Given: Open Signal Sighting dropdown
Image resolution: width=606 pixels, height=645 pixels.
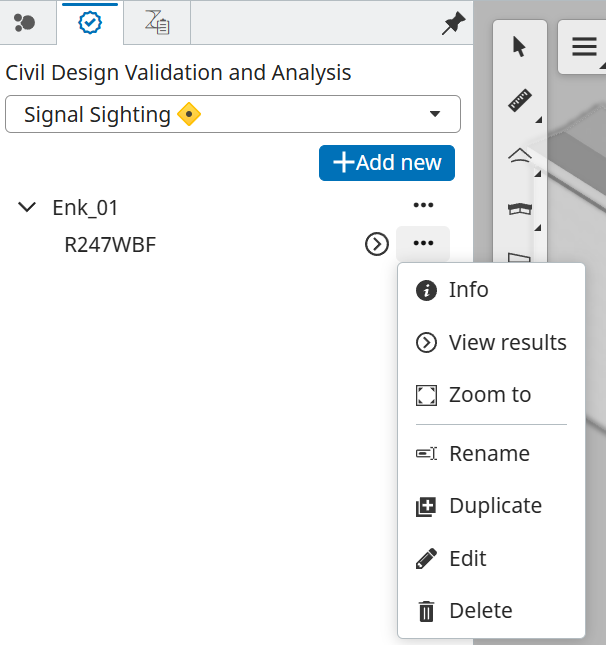Looking at the screenshot, I should pyautogui.click(x=232, y=114).
